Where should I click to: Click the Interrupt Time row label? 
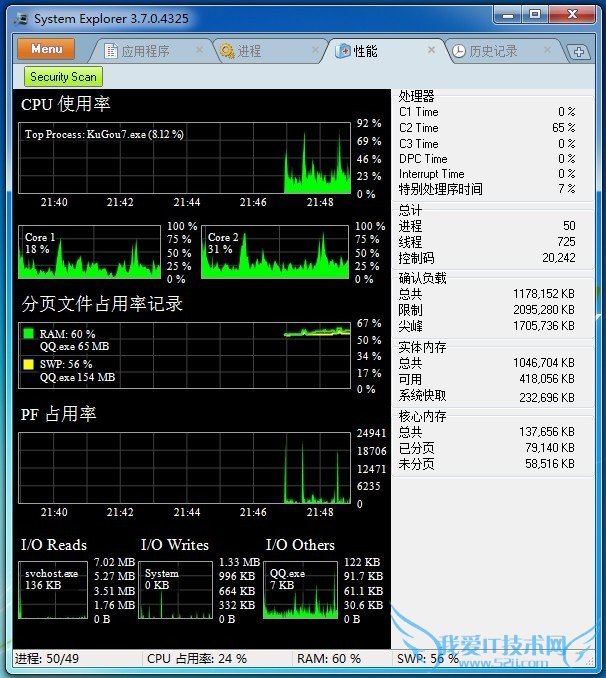coord(431,174)
